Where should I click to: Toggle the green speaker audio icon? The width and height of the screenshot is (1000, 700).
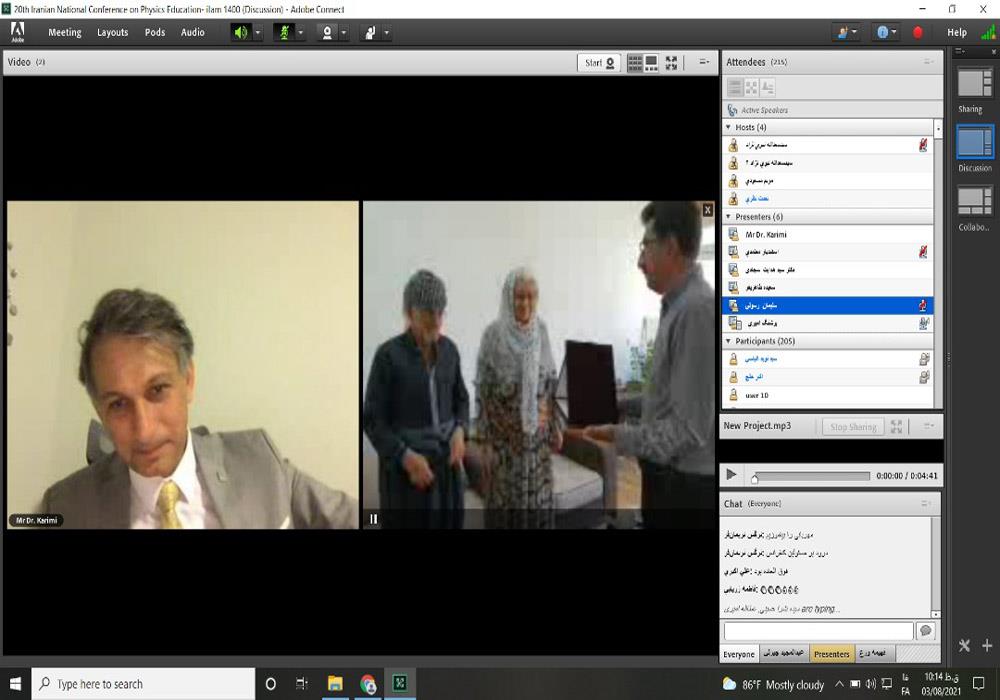tap(240, 32)
